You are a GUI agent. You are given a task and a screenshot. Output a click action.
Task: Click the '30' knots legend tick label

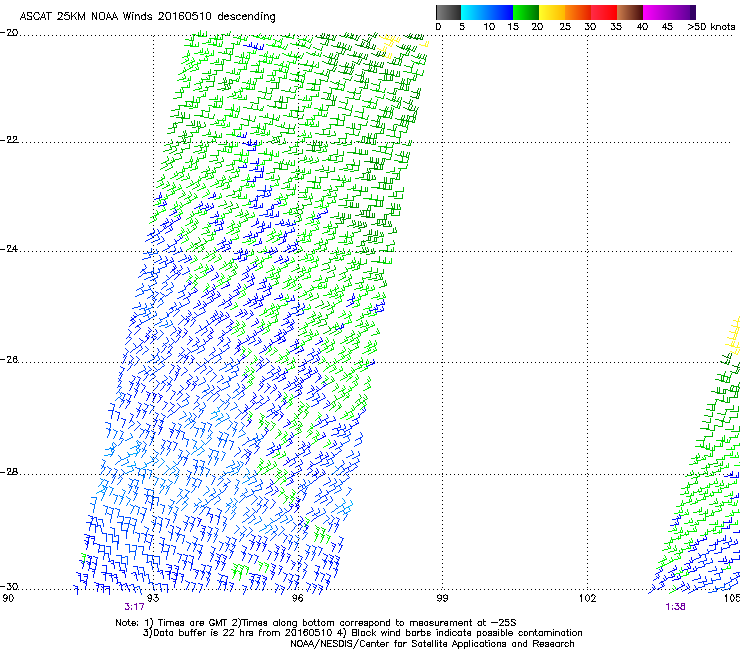pyautogui.click(x=590, y=27)
